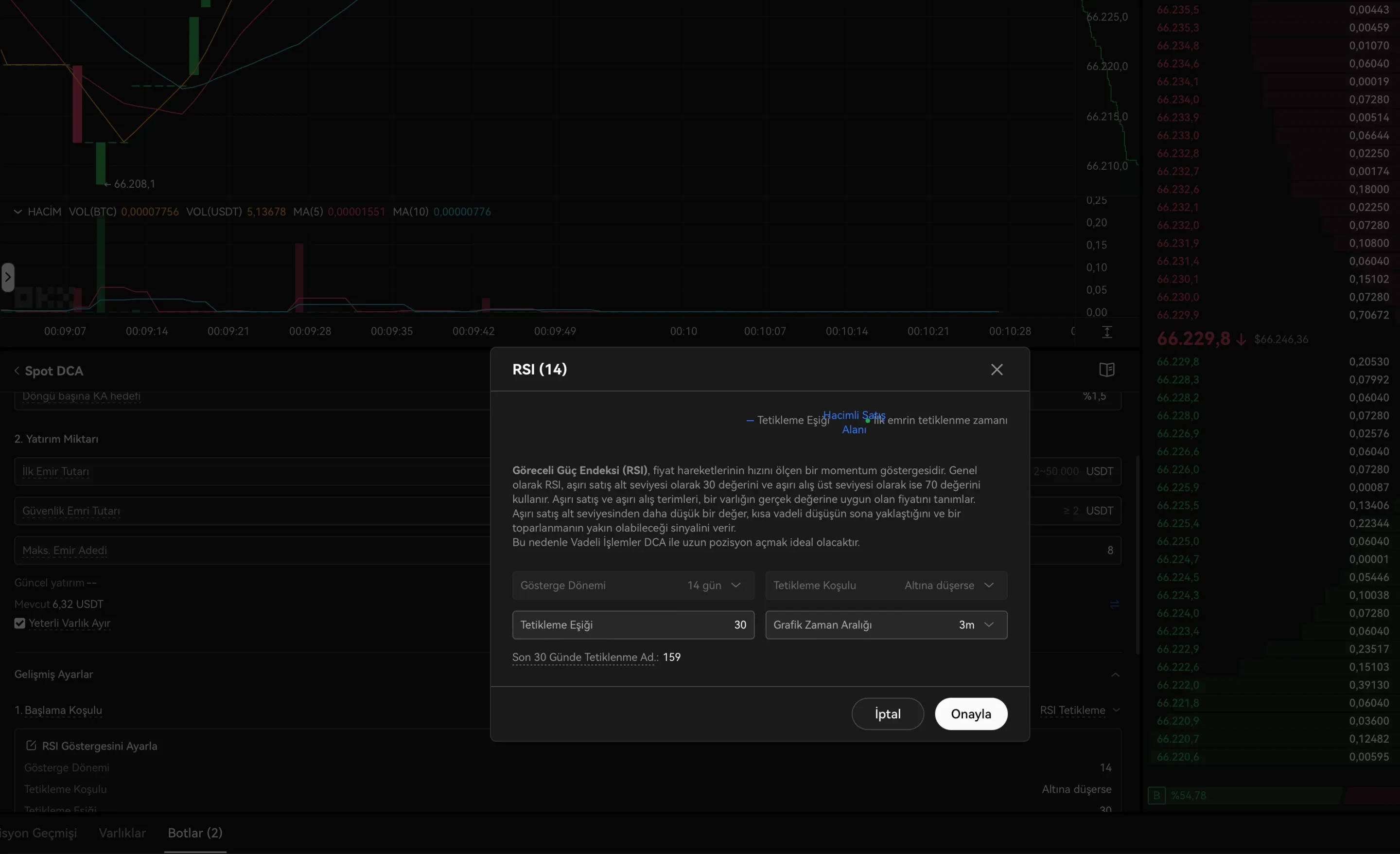The height and width of the screenshot is (854, 1400).
Task: Expand the left sidebar arrow handle
Action: click(7, 278)
